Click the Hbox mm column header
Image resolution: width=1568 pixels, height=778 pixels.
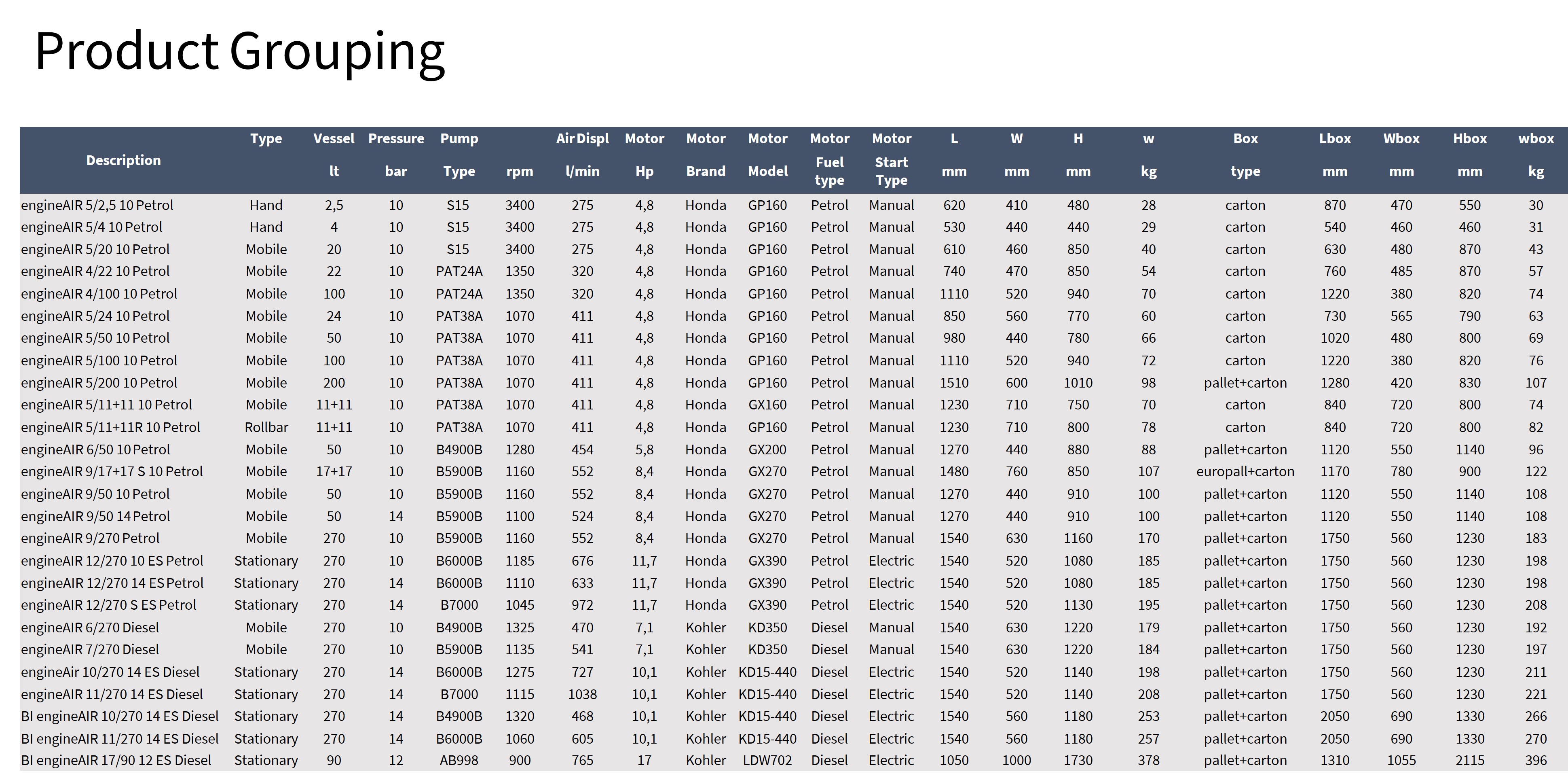[x=1469, y=155]
